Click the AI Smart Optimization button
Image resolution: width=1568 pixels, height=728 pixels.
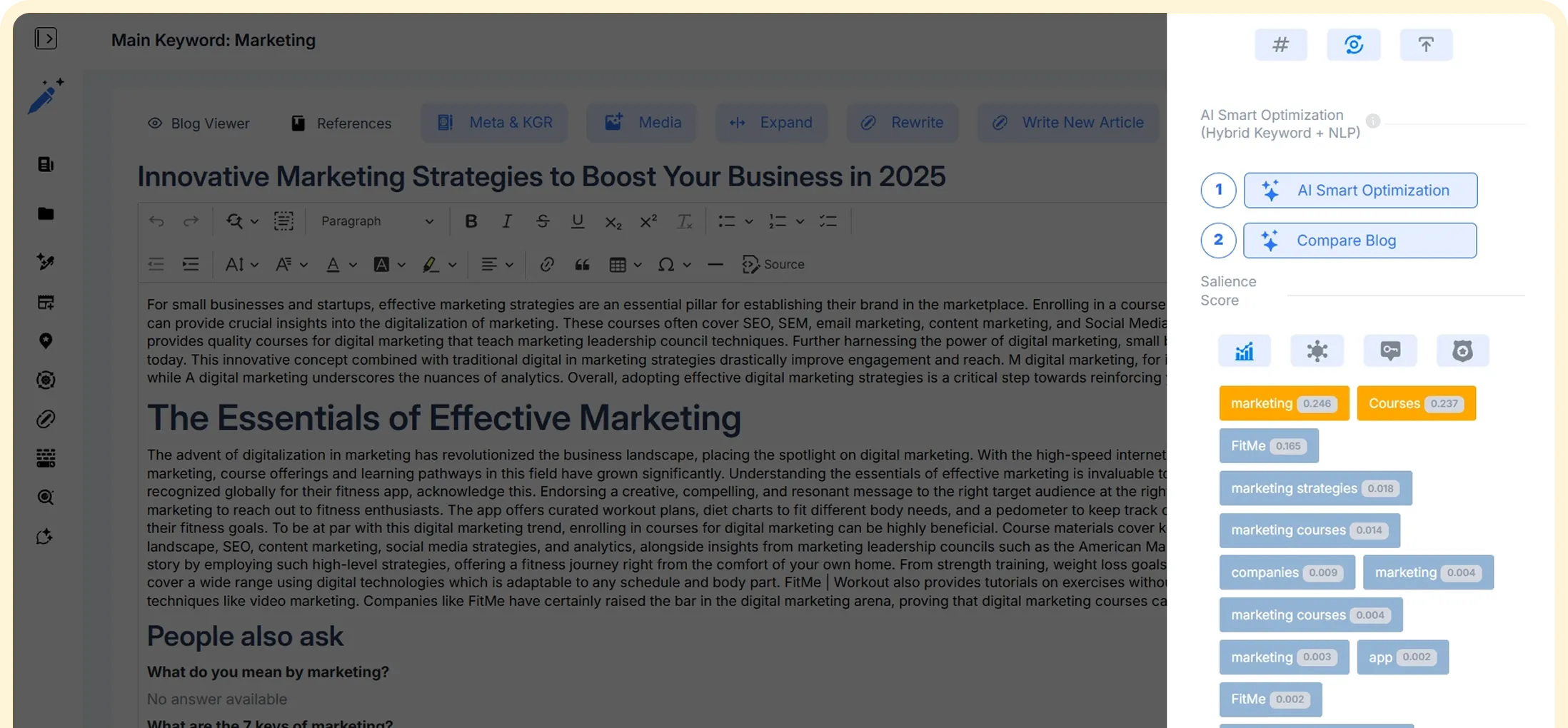click(x=1360, y=191)
